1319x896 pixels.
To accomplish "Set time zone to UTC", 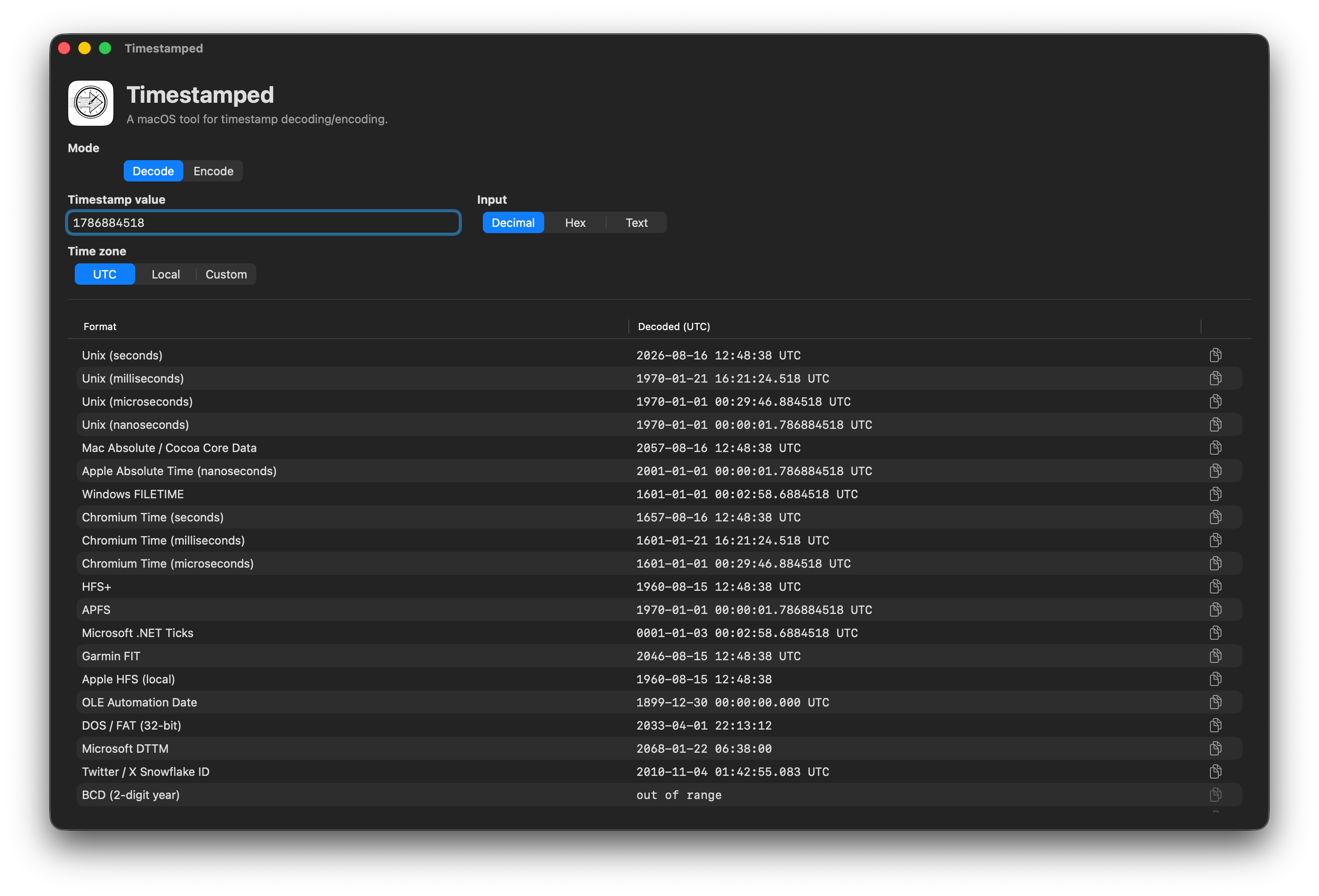I will (x=105, y=274).
